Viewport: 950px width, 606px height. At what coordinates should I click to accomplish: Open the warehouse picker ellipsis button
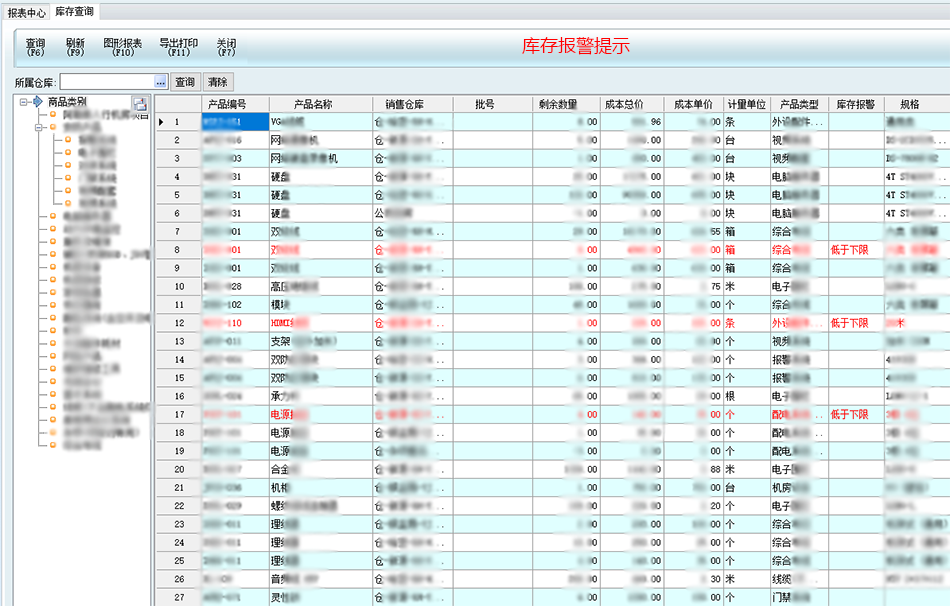(x=161, y=82)
